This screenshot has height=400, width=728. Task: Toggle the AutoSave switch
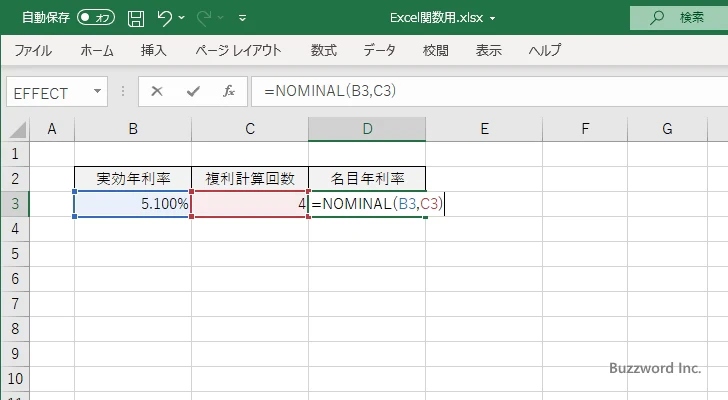(x=96, y=18)
